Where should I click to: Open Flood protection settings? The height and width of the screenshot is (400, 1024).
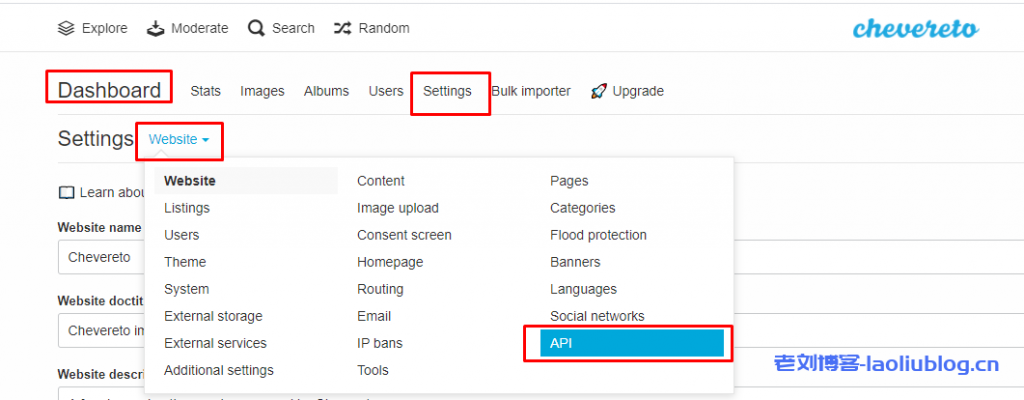click(x=598, y=235)
